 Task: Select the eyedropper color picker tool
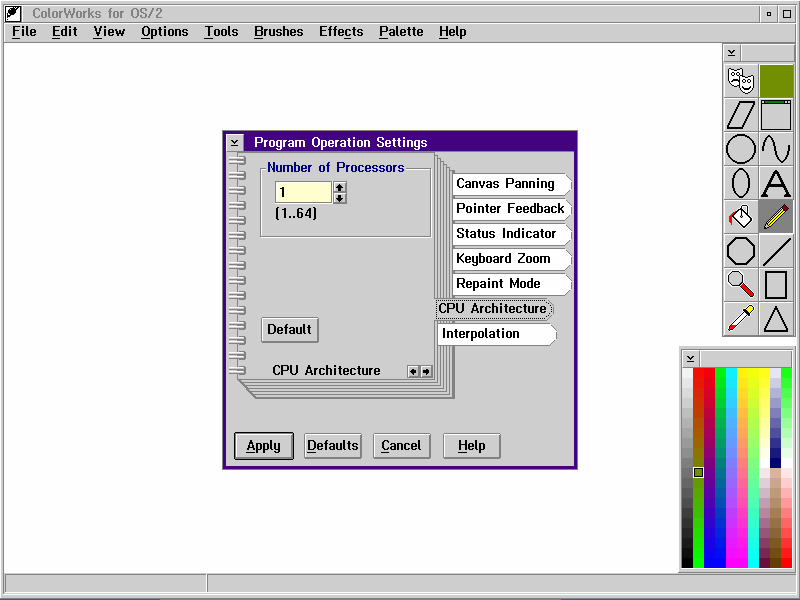[x=741, y=319]
